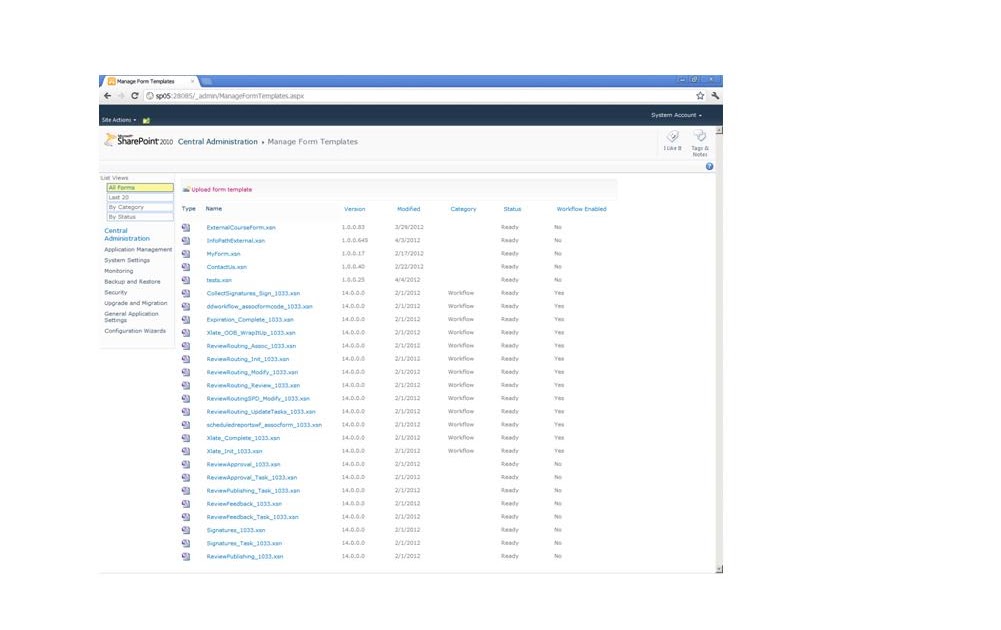Viewport: 1001px width, 630px height.
Task: Select the By Category list view
Action: [x=140, y=207]
